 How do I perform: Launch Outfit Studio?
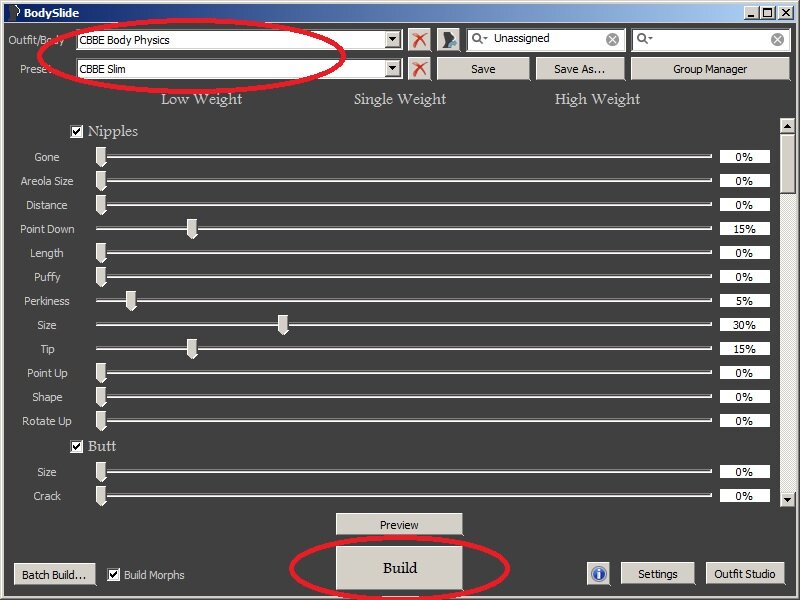tap(744, 574)
